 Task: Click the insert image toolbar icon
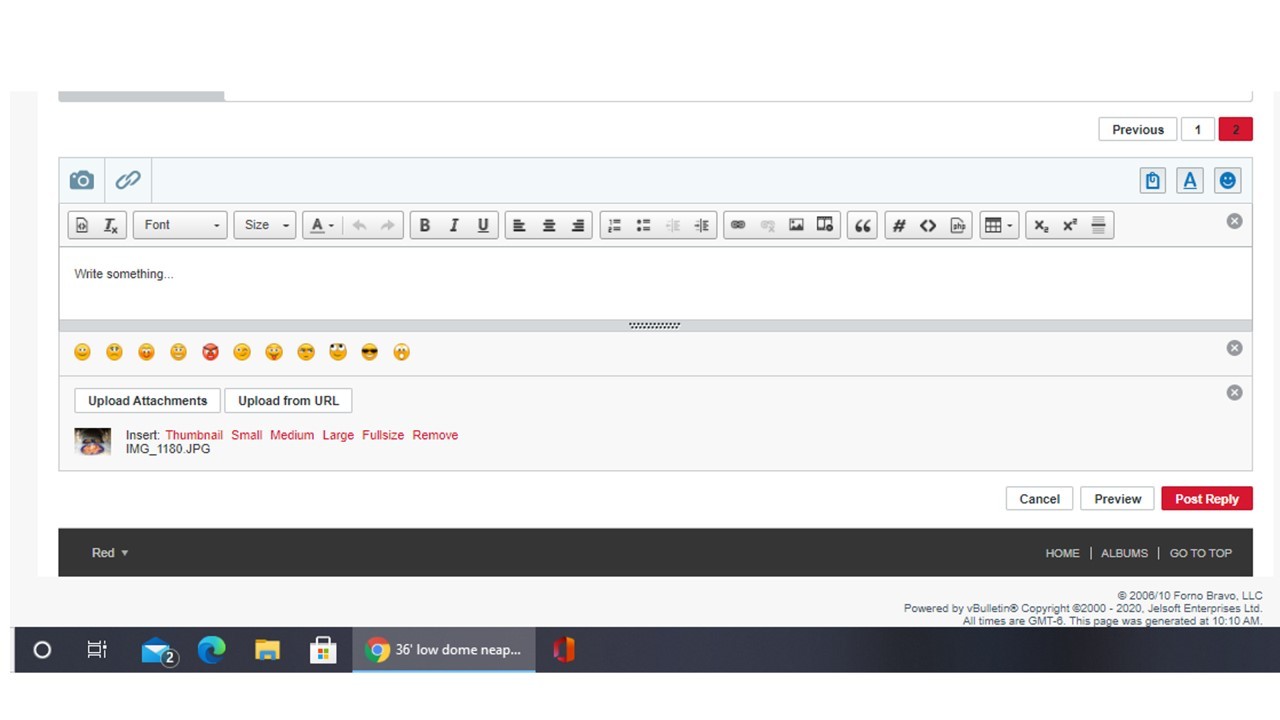(796, 225)
